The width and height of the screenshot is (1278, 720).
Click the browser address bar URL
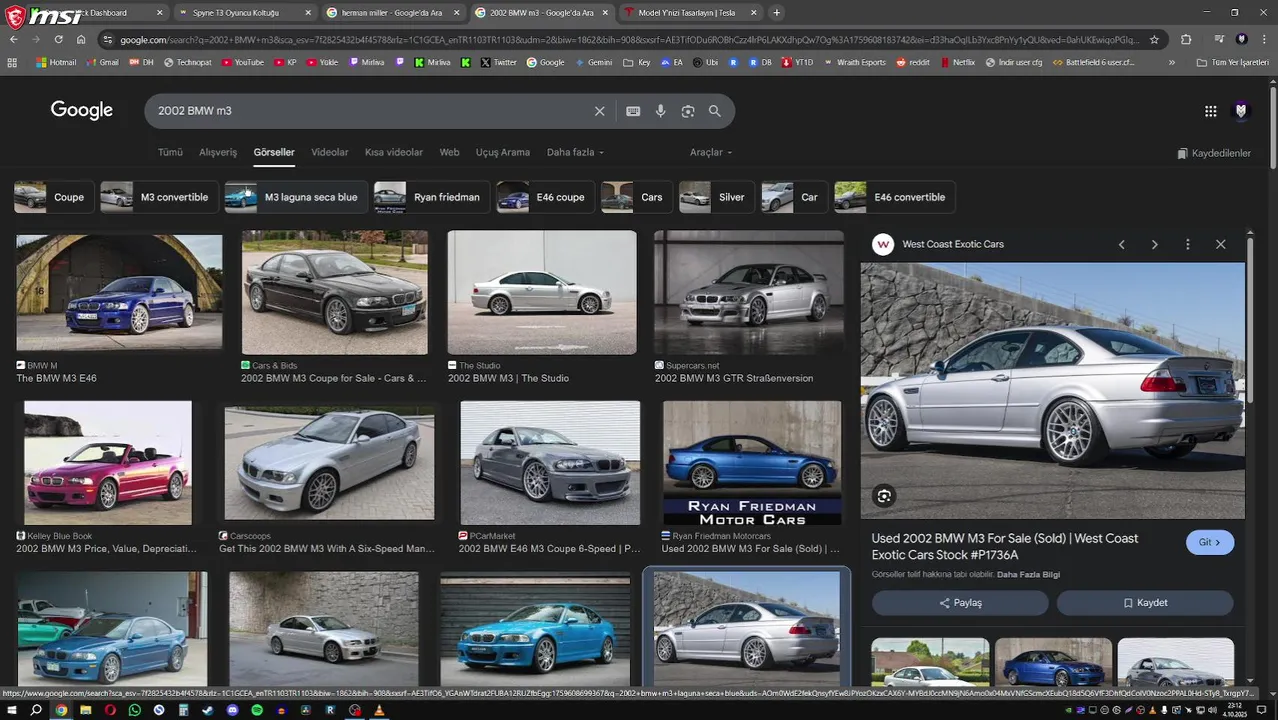tap(628, 39)
